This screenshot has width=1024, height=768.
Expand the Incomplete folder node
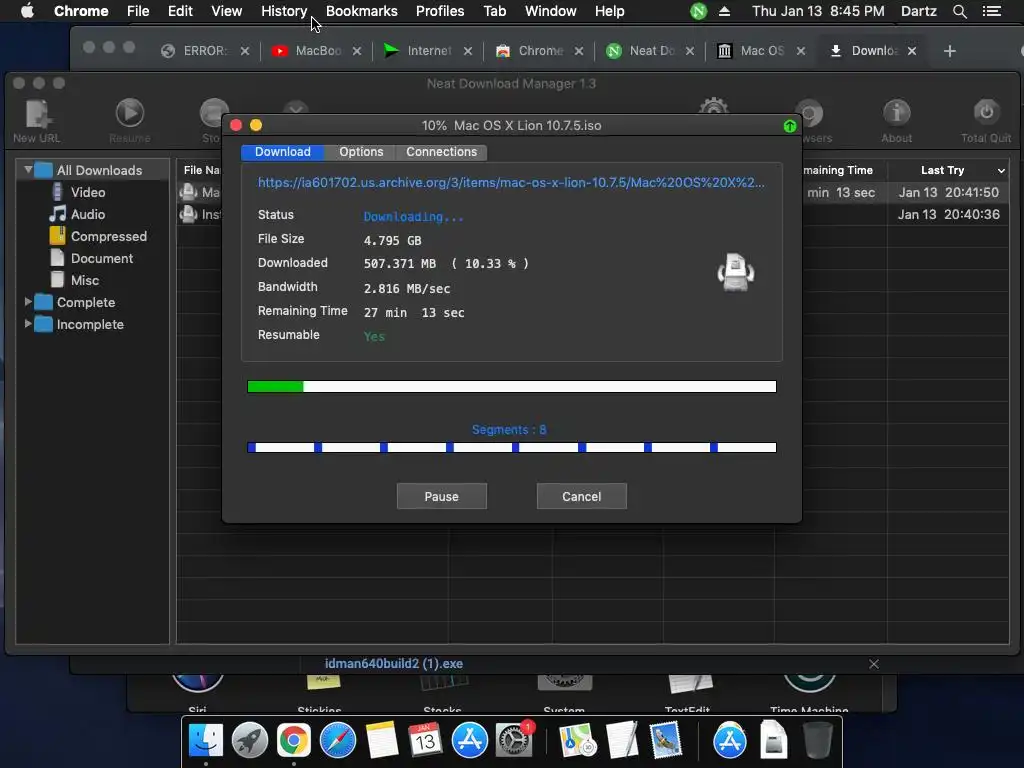(28, 324)
